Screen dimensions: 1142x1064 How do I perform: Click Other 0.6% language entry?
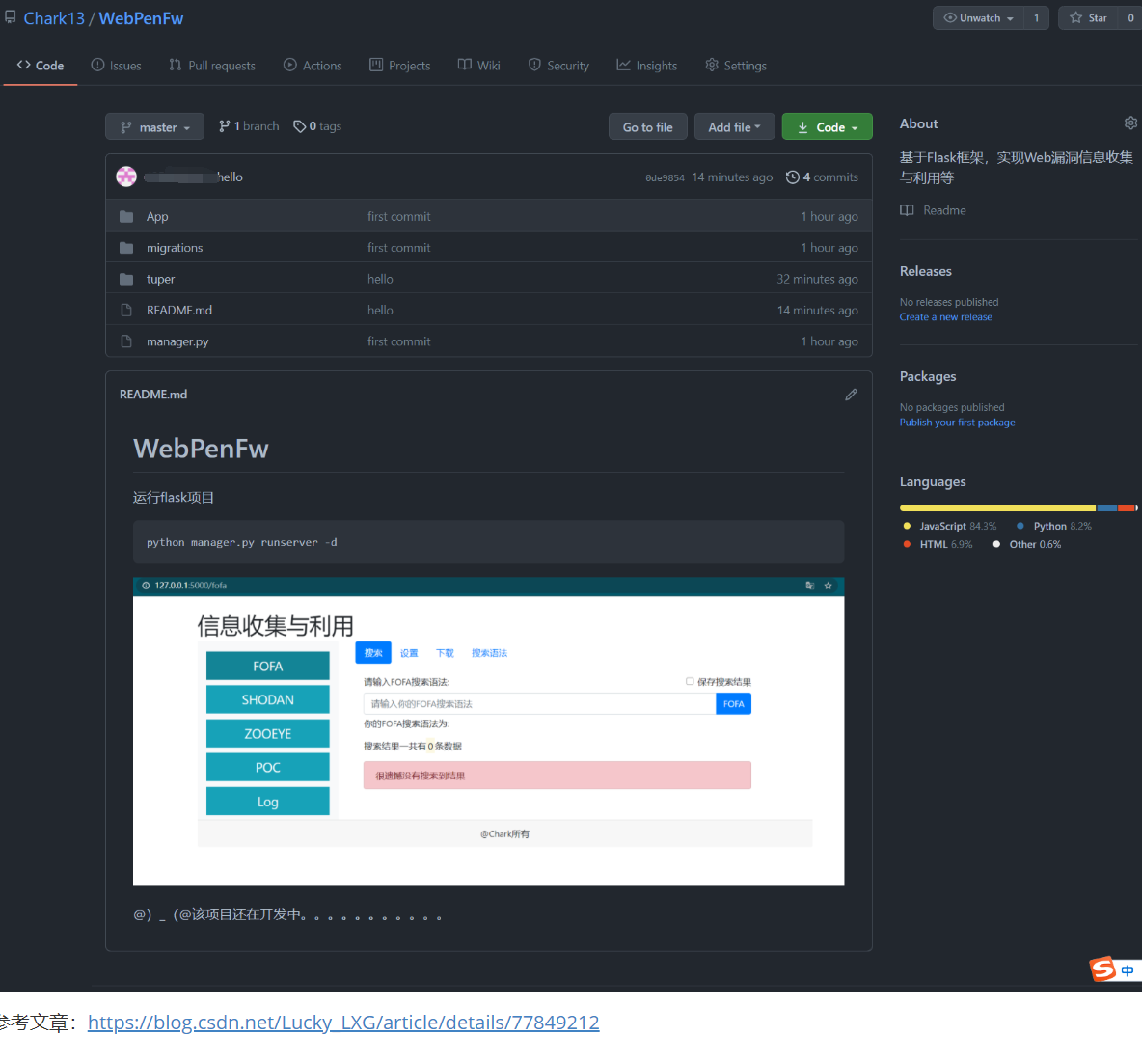coord(1027,544)
